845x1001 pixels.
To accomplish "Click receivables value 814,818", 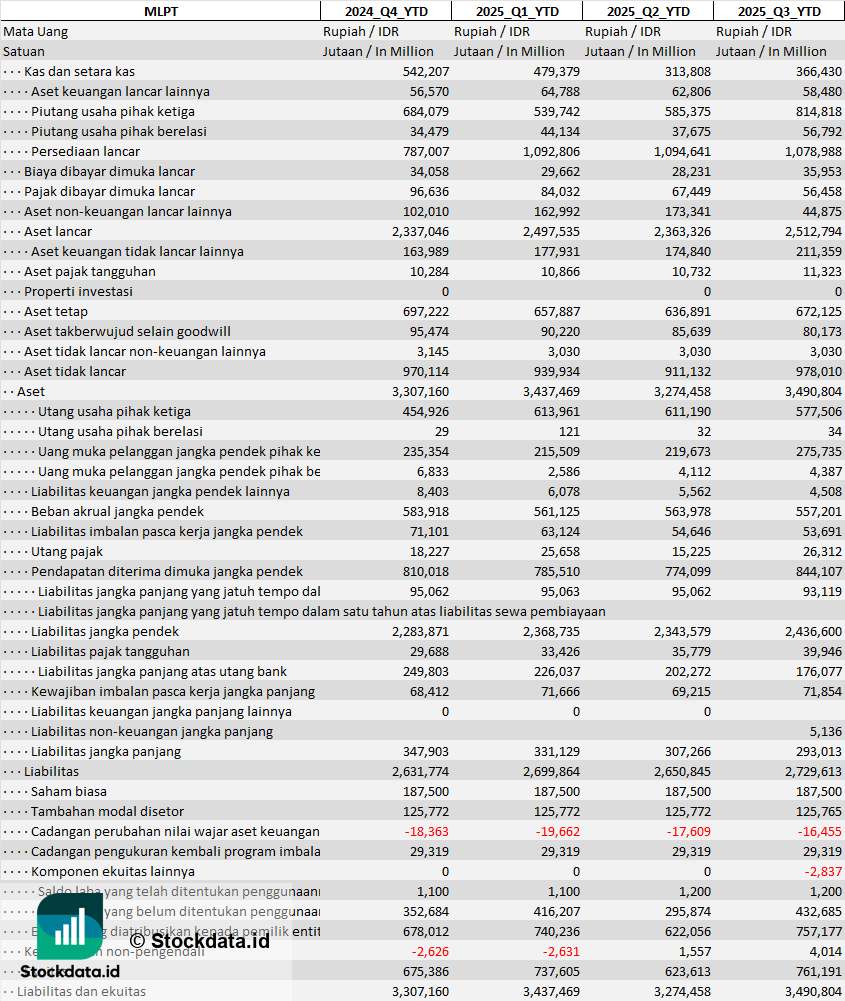I will tap(819, 111).
